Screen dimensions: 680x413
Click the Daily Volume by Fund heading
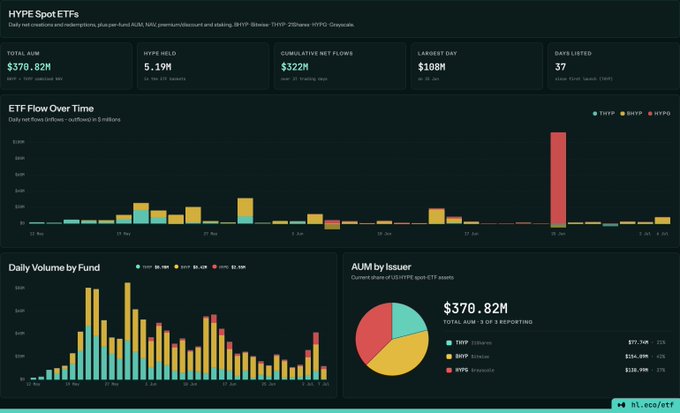click(x=54, y=268)
